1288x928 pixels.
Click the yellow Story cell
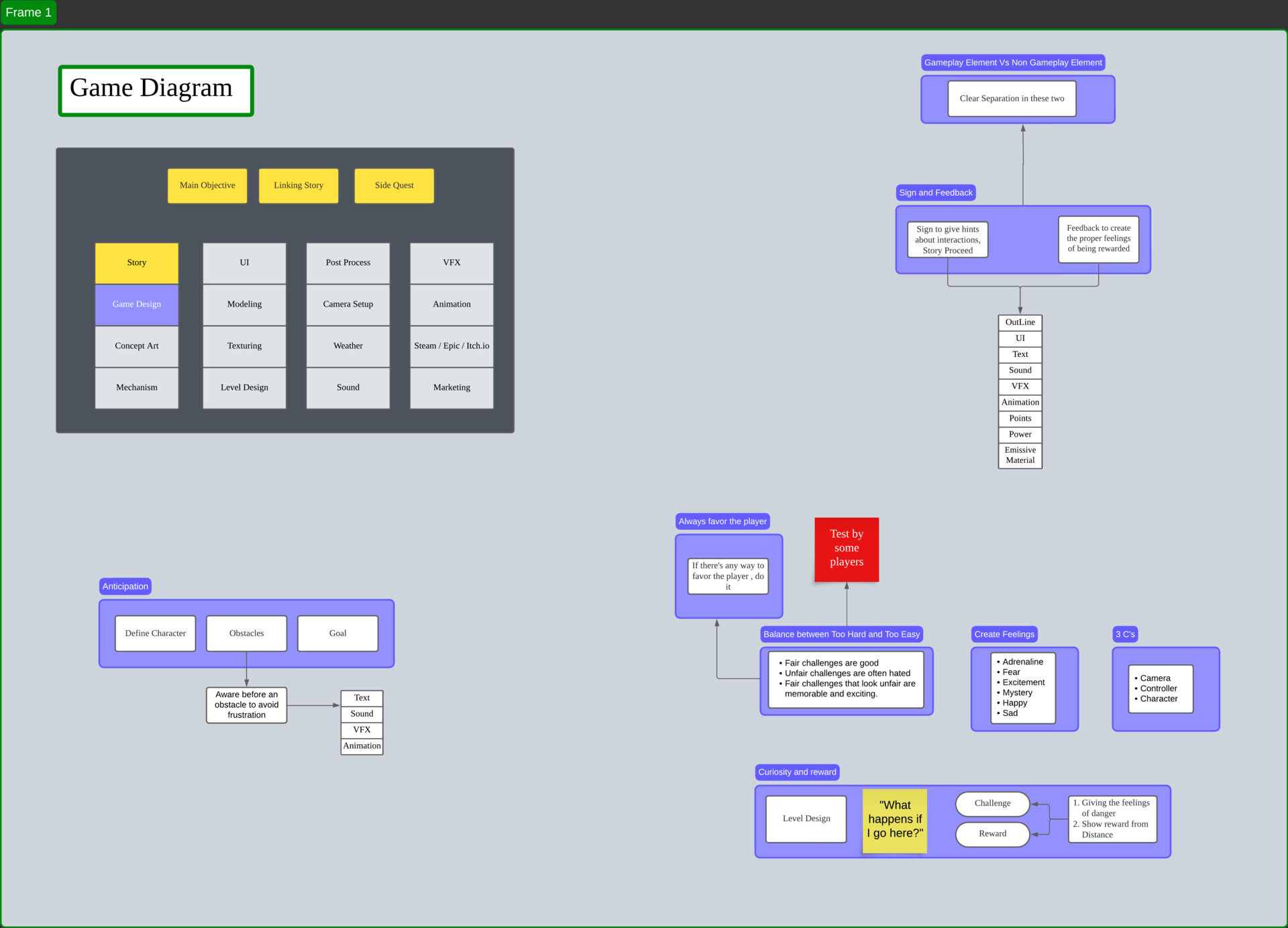coord(137,263)
